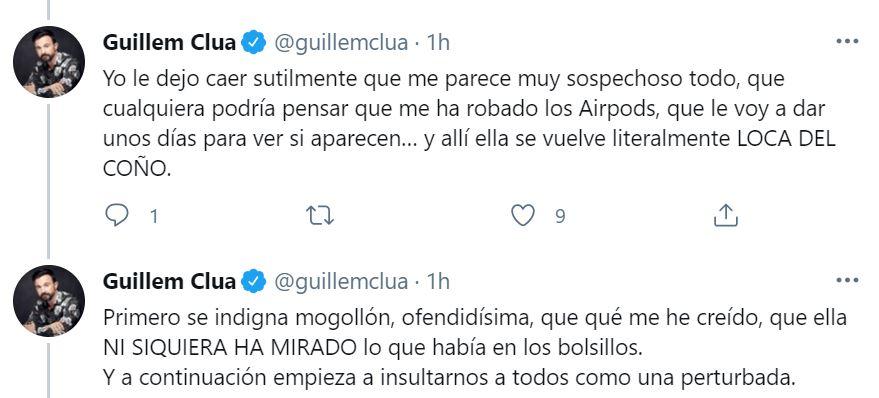Like the tweet with 9 likes
879x398 pixels.
coord(523,215)
